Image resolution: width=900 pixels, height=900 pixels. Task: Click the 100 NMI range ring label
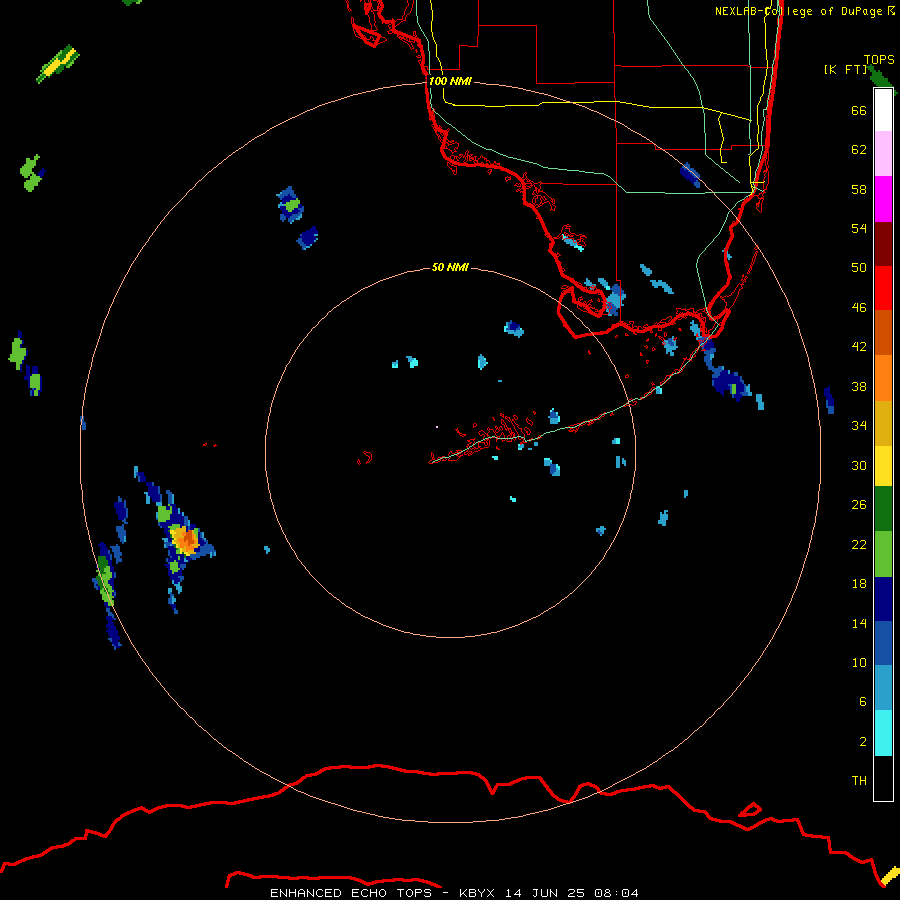(x=450, y=81)
